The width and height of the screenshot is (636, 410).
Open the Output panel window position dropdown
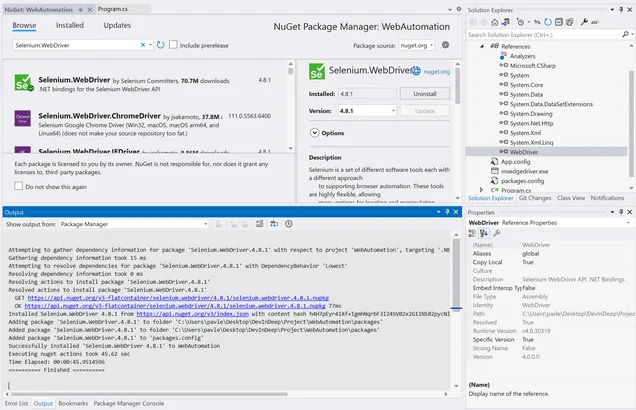pos(438,212)
